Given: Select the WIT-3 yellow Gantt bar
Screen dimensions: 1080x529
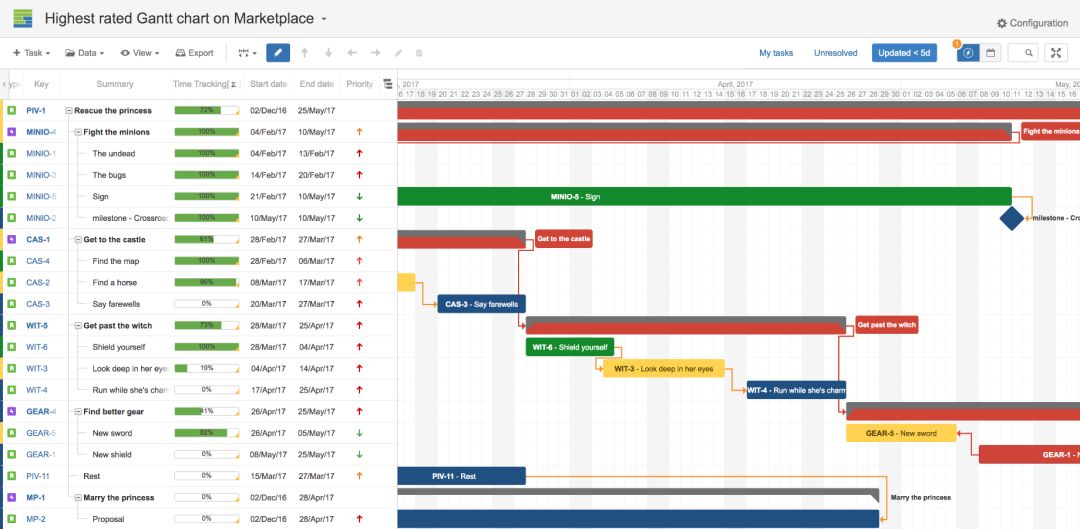Looking at the screenshot, I should (x=664, y=369).
